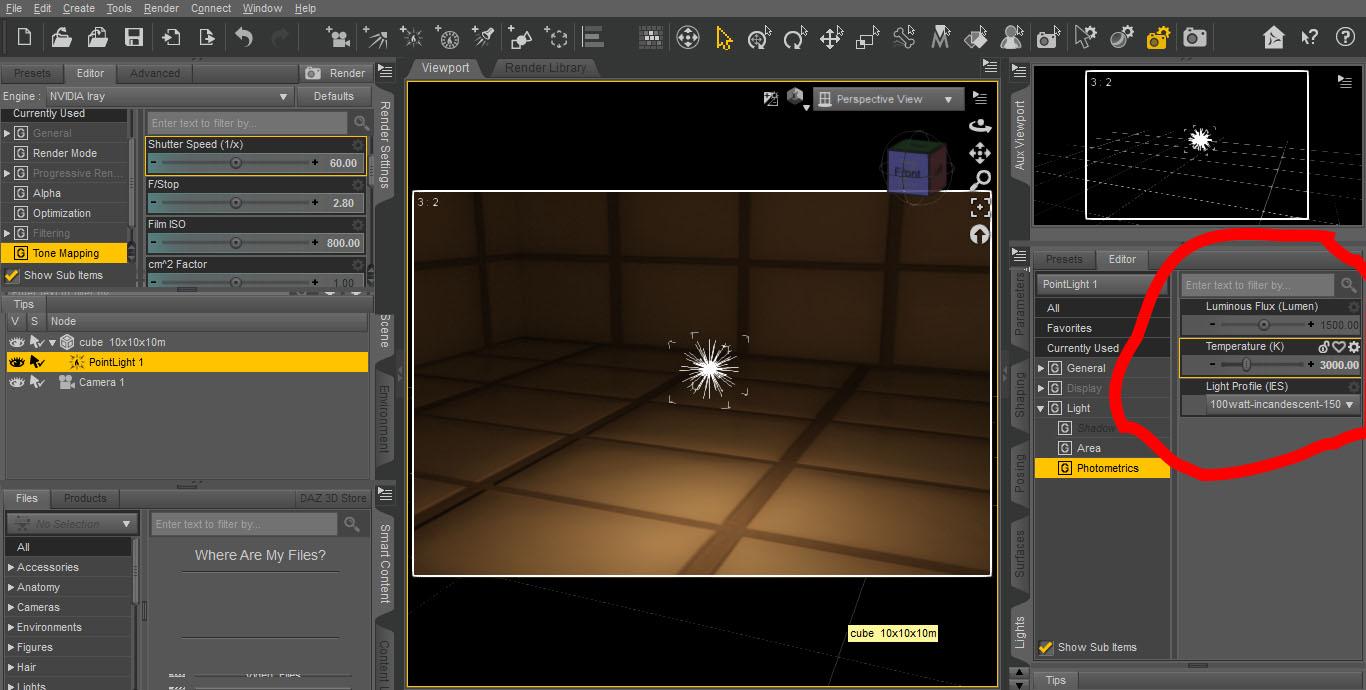1366x690 pixels.
Task: Create a new distant light
Action: 375,38
